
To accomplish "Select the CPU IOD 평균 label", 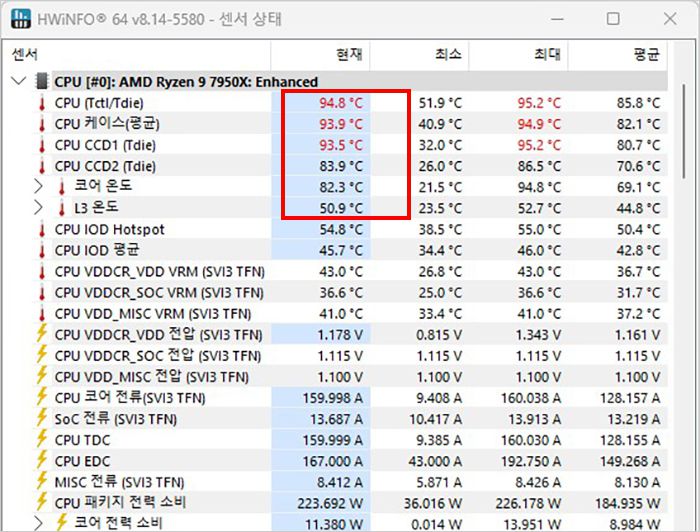I will pyautogui.click(x=97, y=250).
